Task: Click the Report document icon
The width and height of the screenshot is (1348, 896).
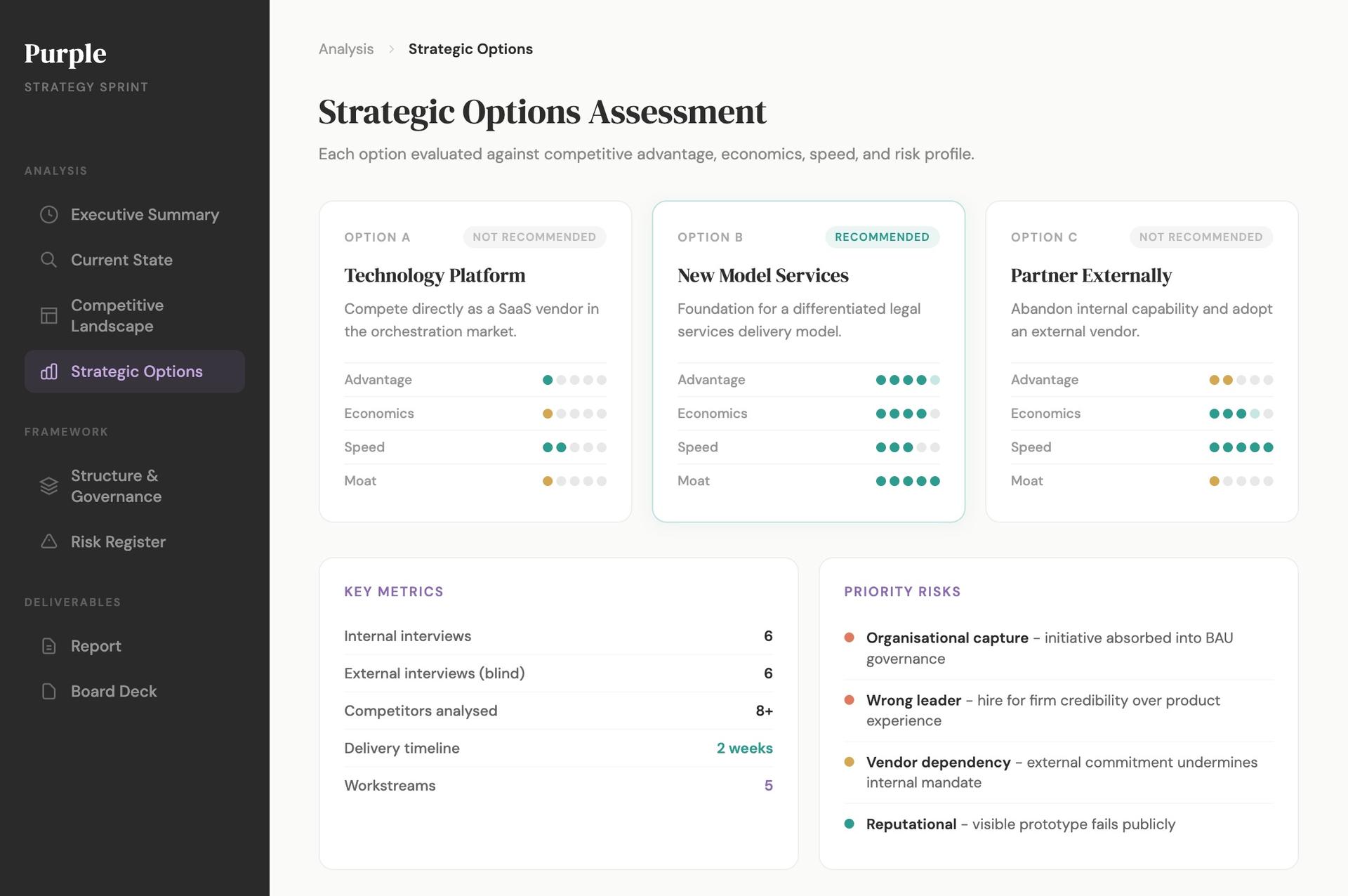Action: (x=48, y=646)
